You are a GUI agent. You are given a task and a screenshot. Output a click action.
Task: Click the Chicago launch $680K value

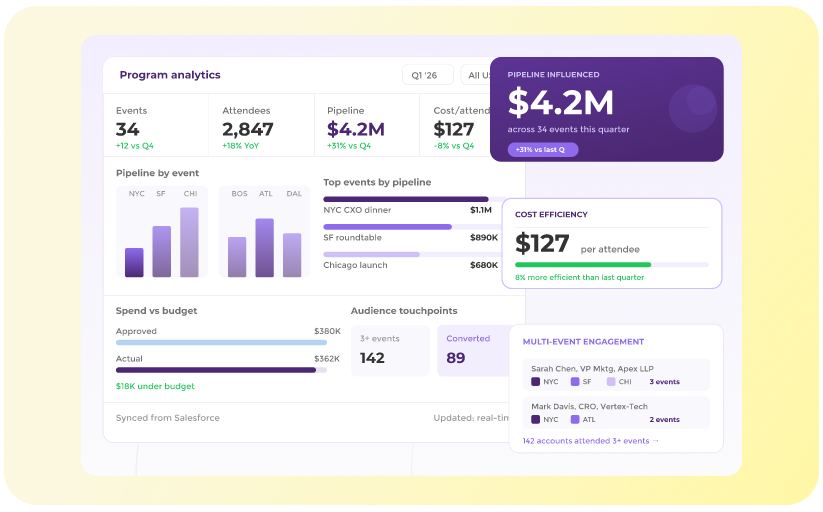click(484, 265)
